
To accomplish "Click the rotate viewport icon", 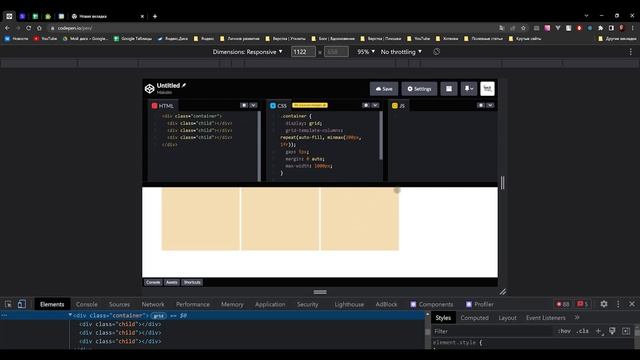I will 436,52.
